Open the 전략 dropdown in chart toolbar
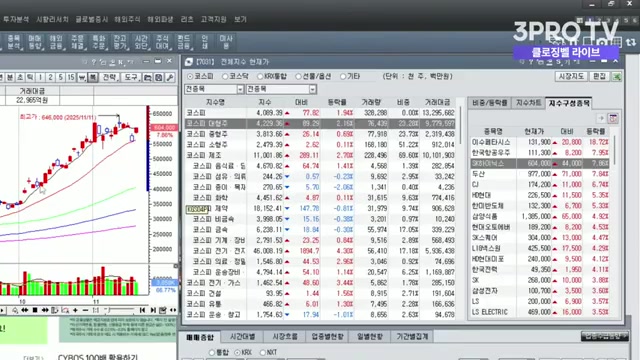Screen dimensions: 640x360 tap(110, 78)
